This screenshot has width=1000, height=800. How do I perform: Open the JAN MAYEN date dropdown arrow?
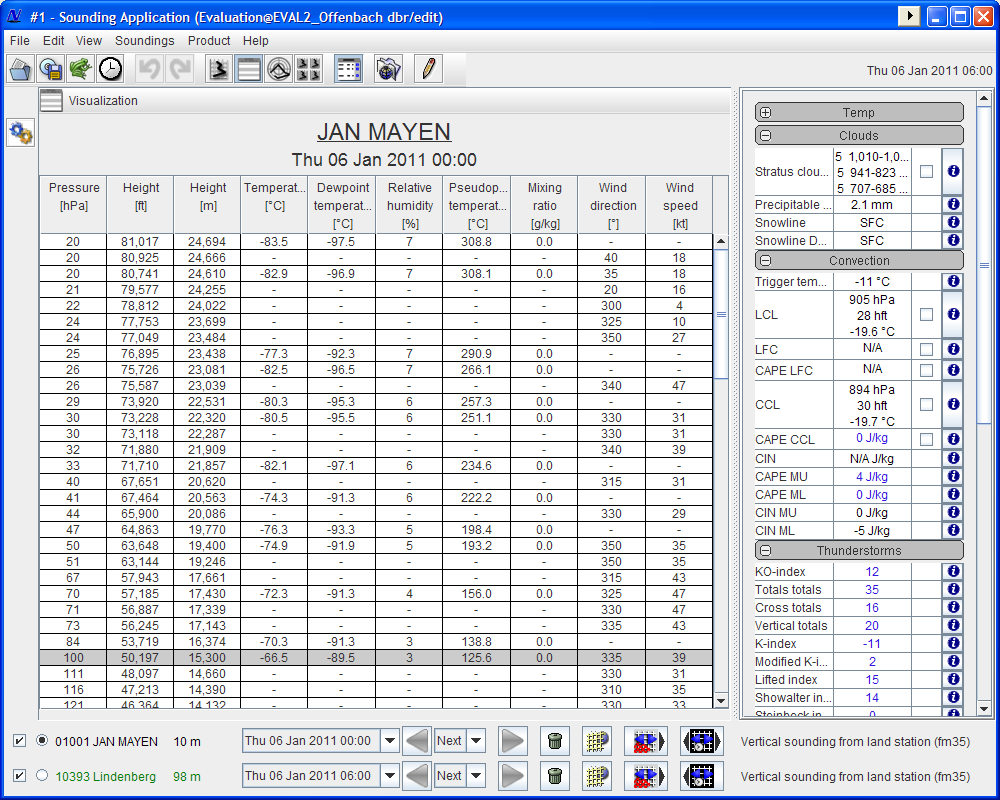click(390, 741)
